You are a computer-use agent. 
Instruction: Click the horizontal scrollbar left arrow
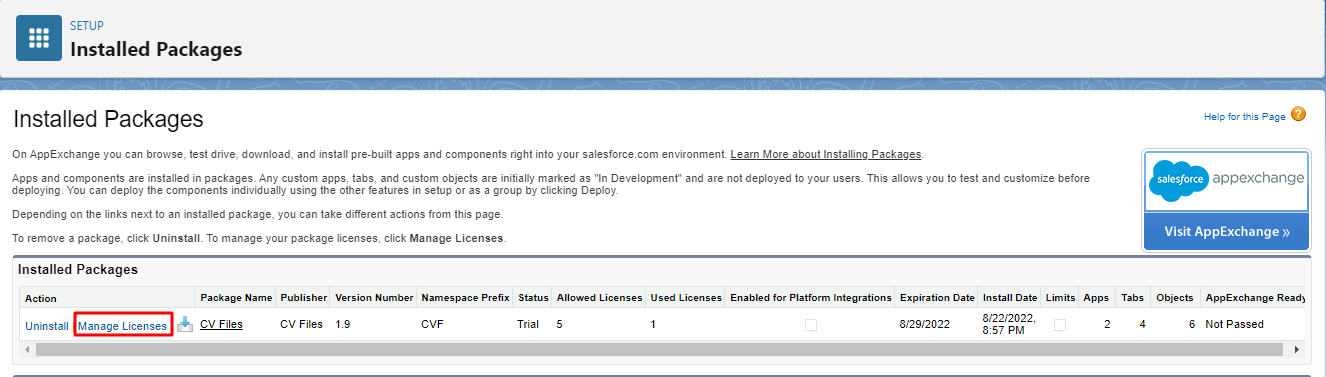coord(27,350)
